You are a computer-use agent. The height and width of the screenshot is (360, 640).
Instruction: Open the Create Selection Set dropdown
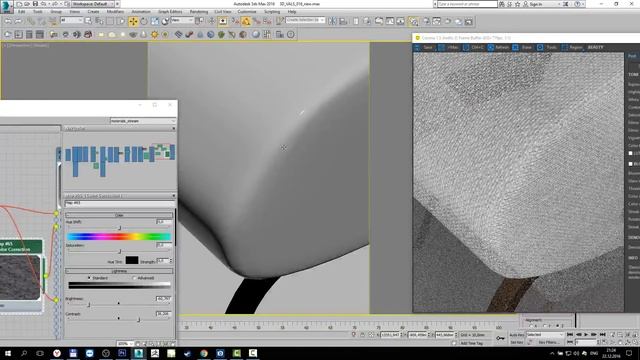pyautogui.click(x=305, y=20)
